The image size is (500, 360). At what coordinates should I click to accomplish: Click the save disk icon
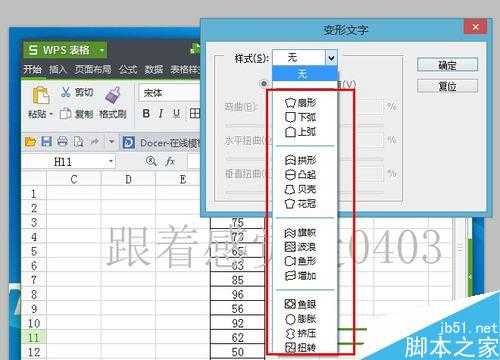tap(46, 142)
